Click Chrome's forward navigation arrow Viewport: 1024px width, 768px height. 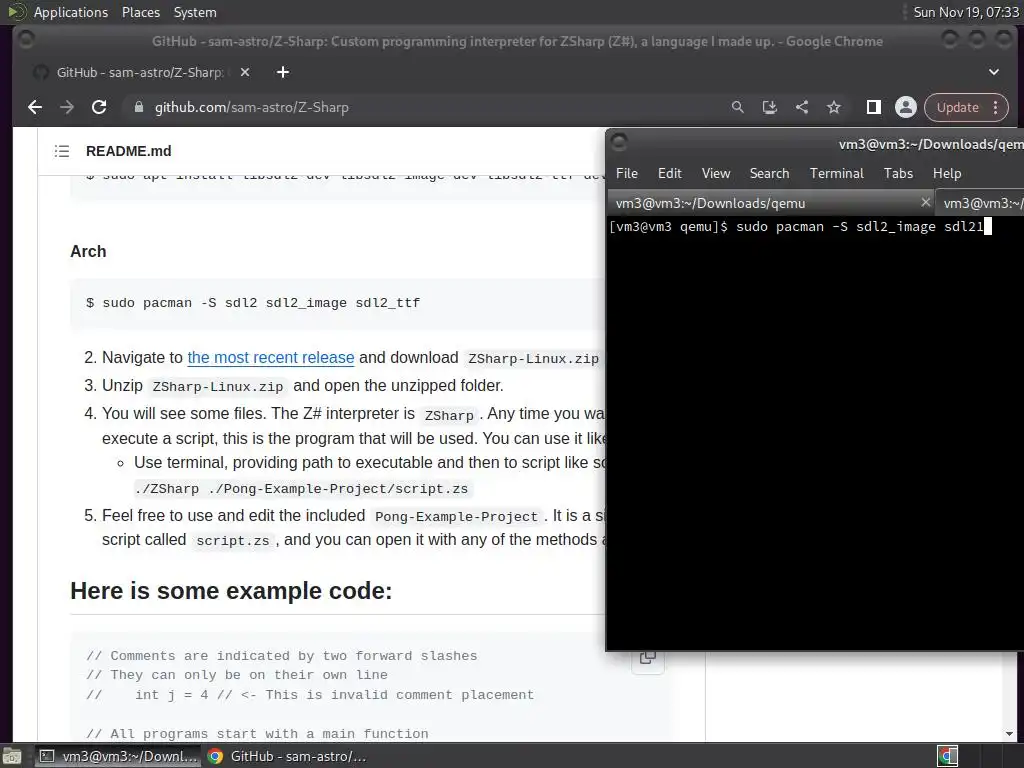(67, 107)
